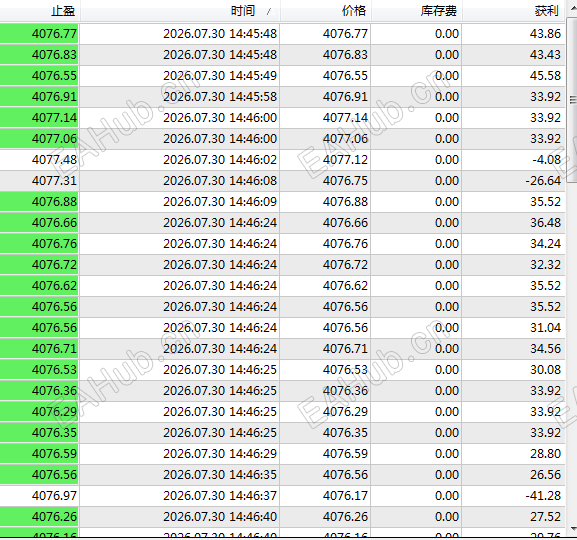Click the 价格 column header
The image size is (577, 540).
pos(326,11)
